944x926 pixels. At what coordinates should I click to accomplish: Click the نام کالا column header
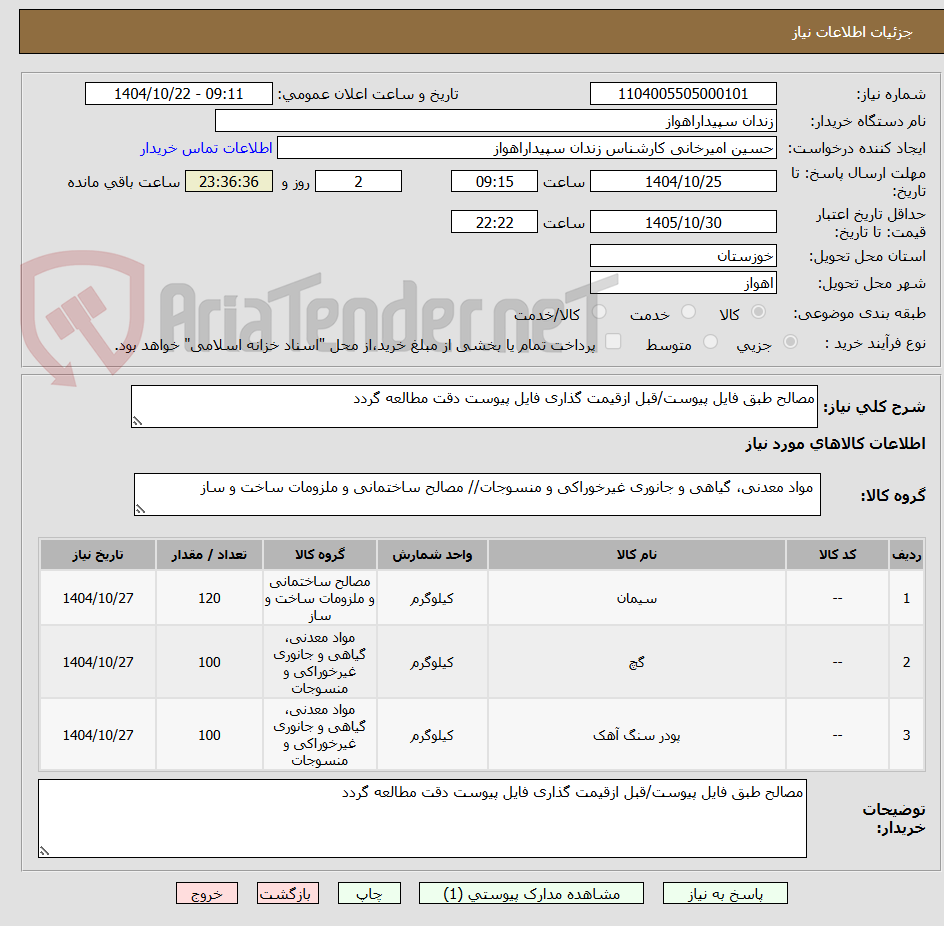(x=636, y=555)
